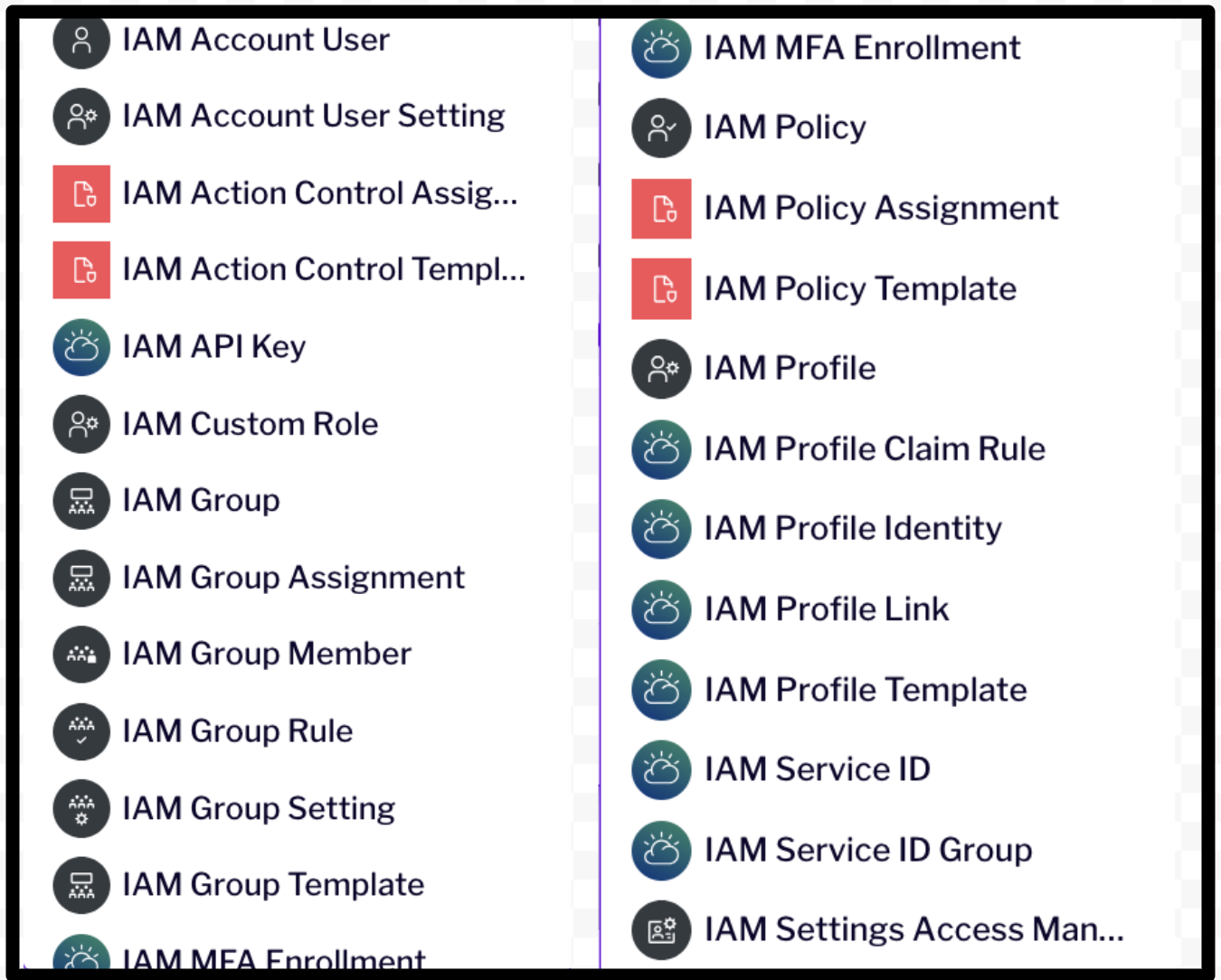
Task: Select IAM Profile Claim Rule text
Action: coord(874,449)
